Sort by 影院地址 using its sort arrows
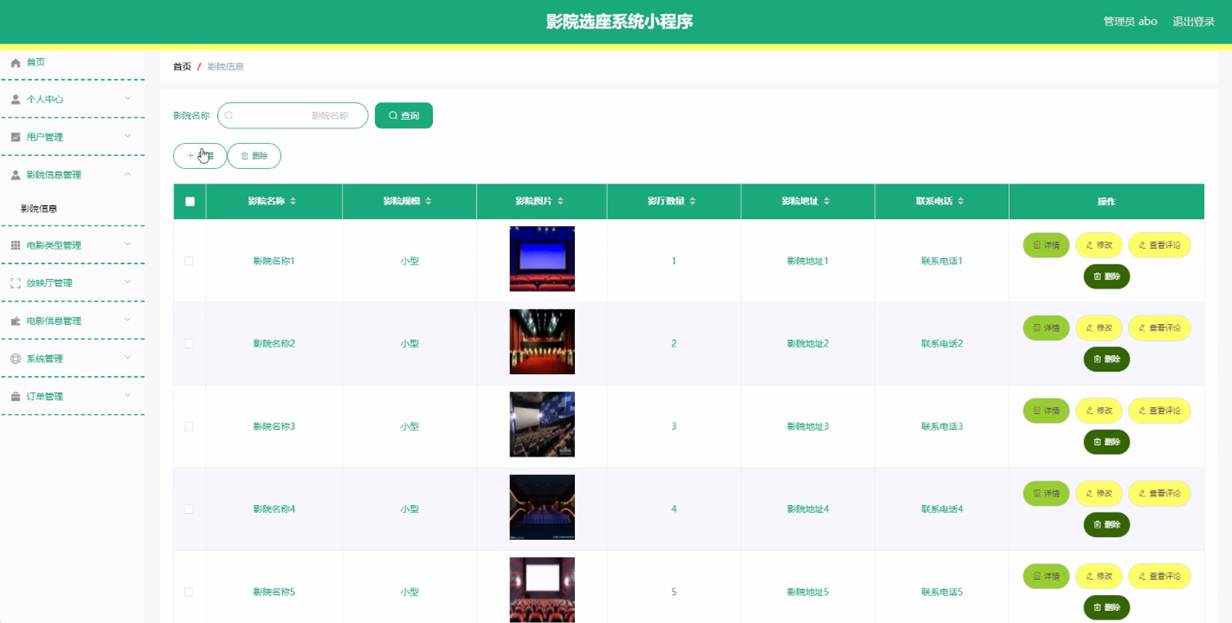Viewport: 1232px width, 623px height. click(827, 201)
